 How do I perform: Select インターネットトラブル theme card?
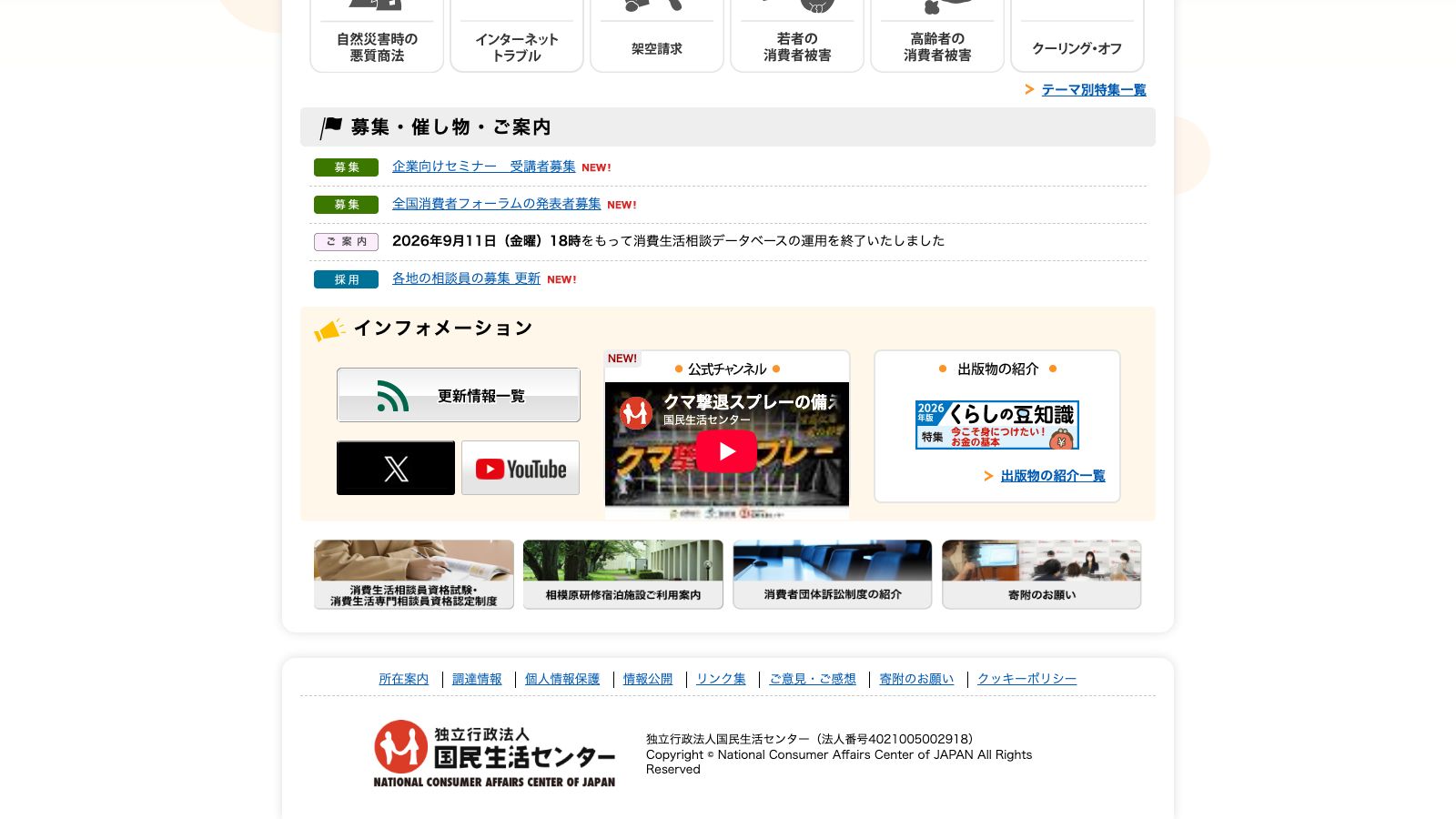pos(517,36)
